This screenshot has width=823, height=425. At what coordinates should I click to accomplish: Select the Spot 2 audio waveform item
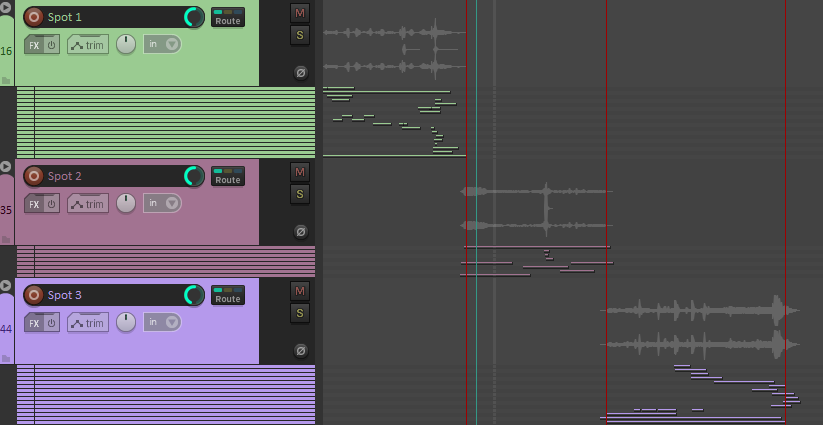536,209
